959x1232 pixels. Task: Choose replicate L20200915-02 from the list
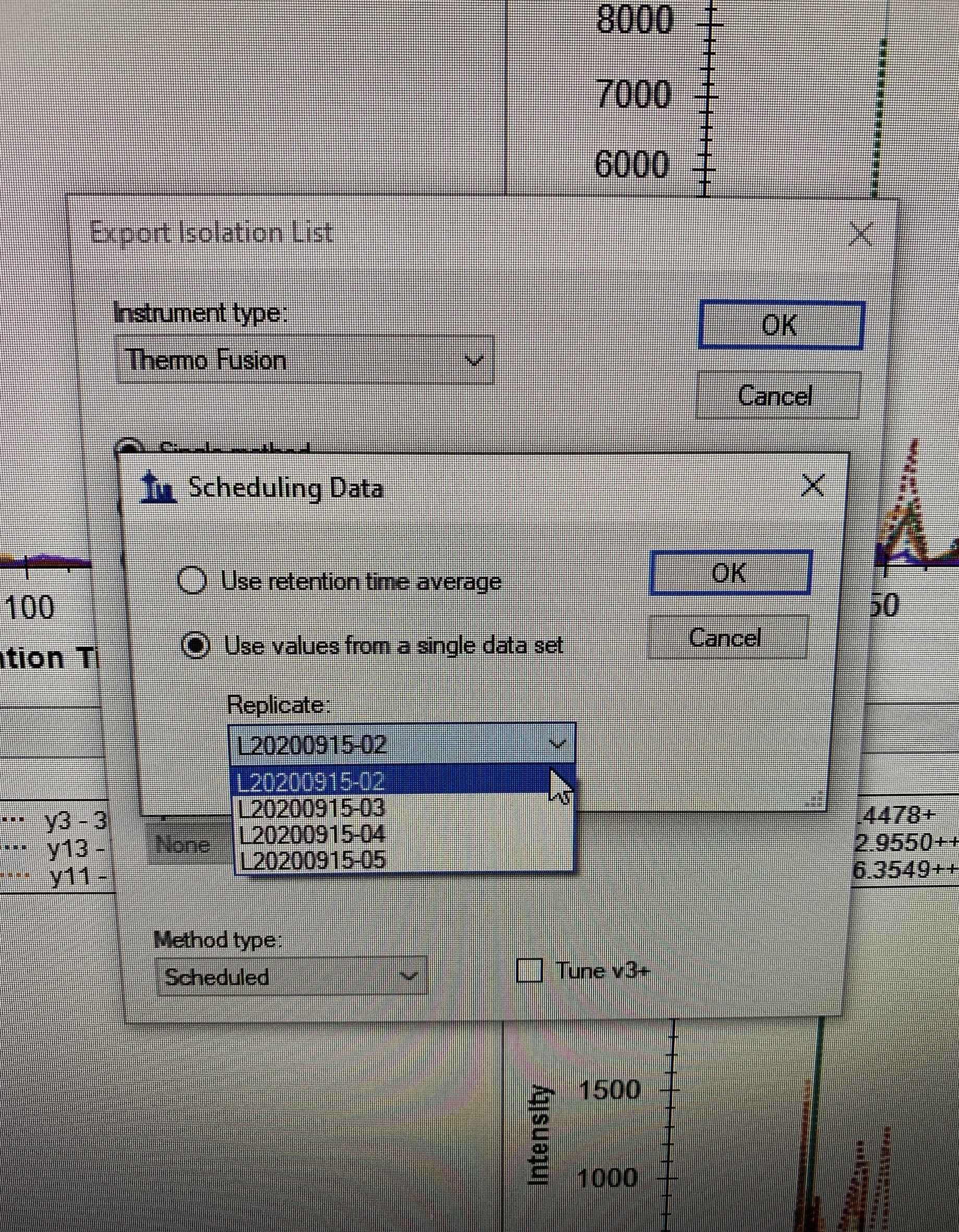pos(311,782)
